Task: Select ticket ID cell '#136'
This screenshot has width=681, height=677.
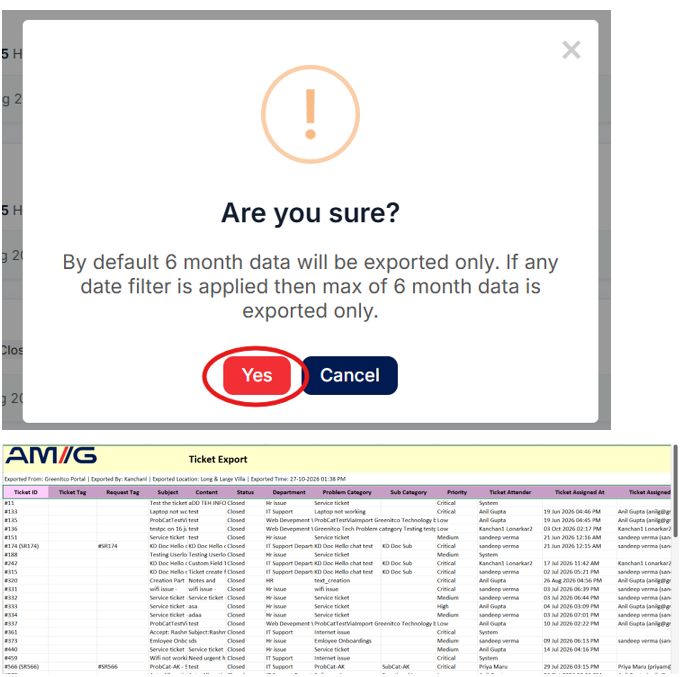Action: pyautogui.click(x=26, y=529)
